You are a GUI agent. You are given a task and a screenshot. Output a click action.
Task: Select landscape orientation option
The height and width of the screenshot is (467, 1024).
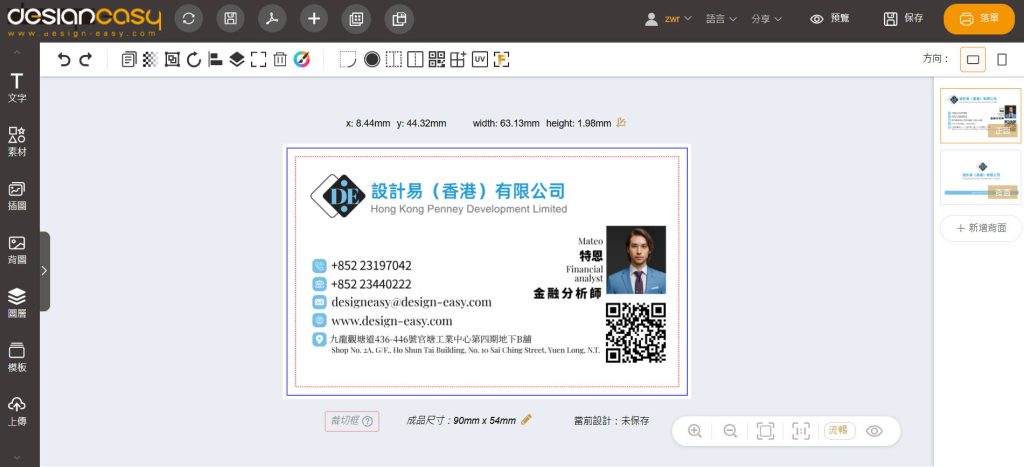tap(972, 60)
